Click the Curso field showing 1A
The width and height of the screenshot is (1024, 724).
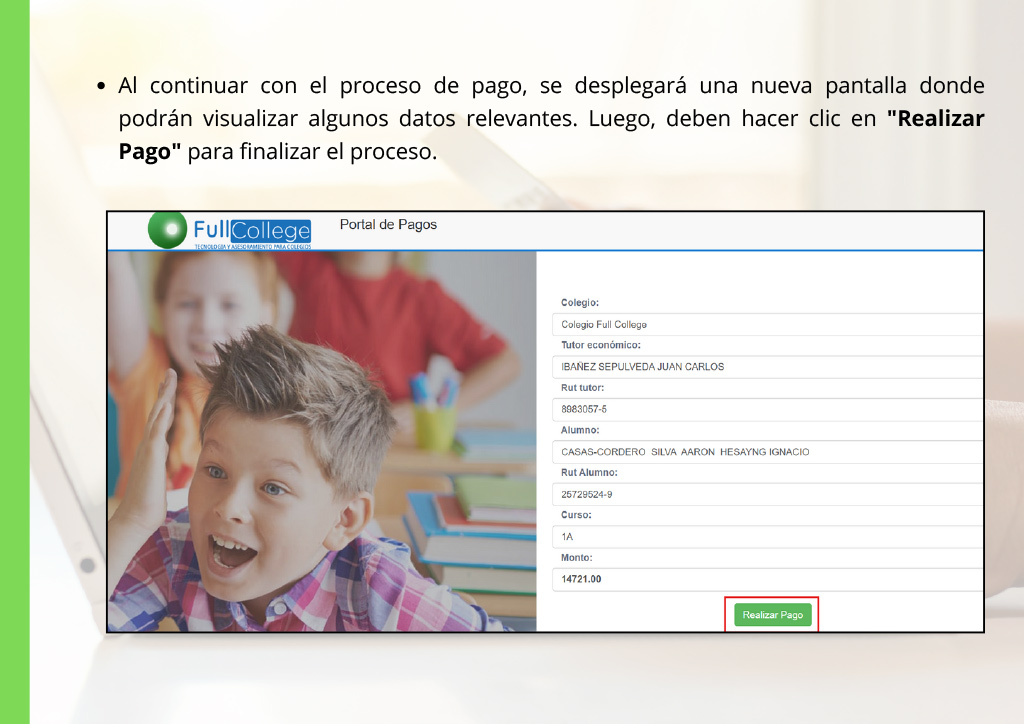click(767, 537)
